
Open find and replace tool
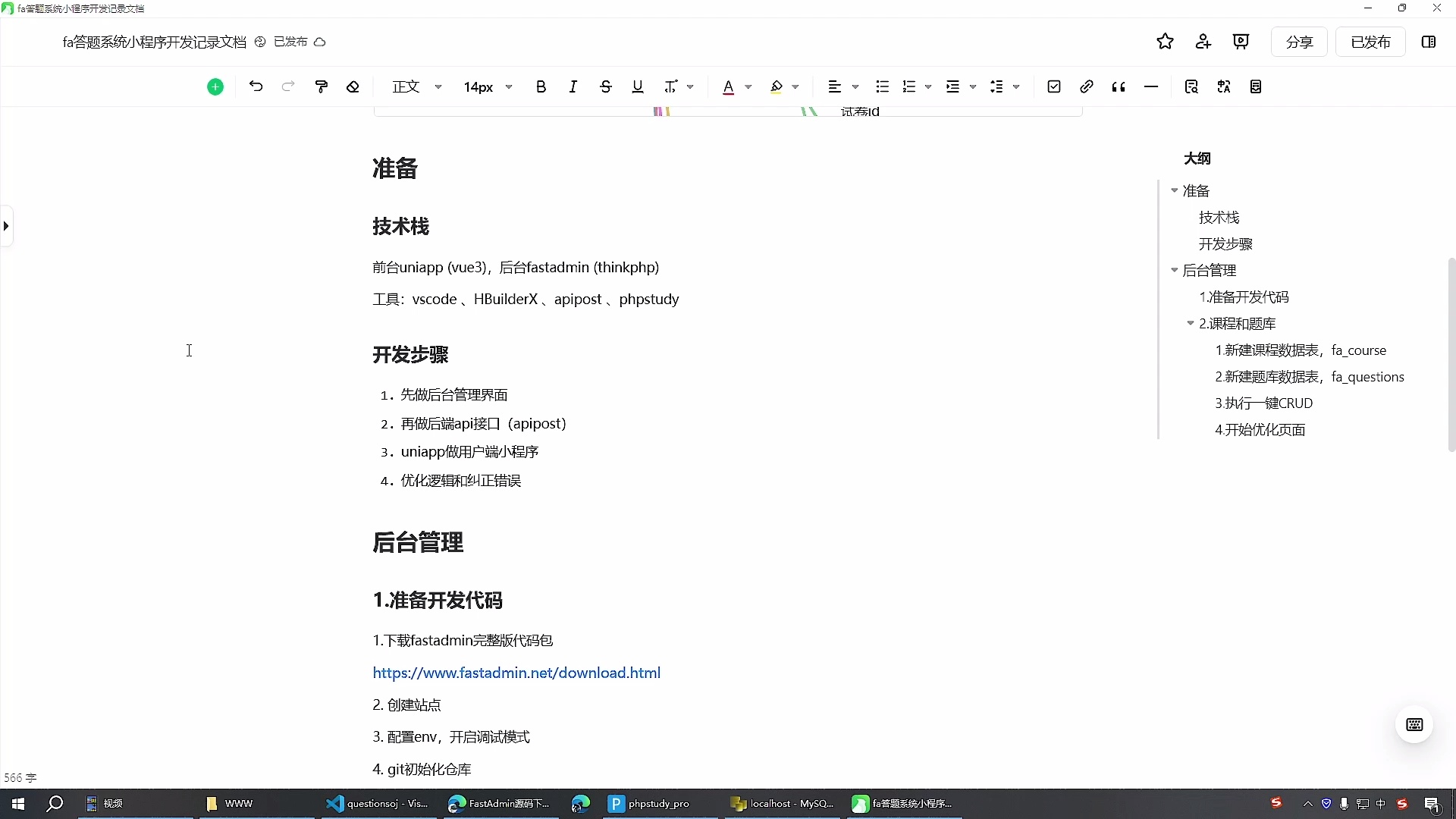click(x=1191, y=86)
